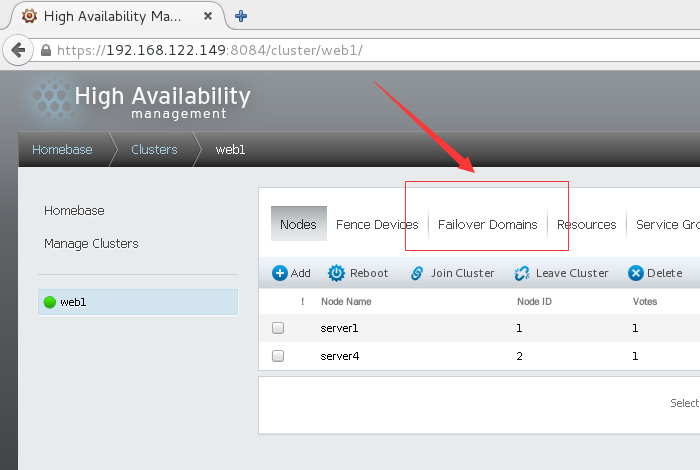Tick the checkbox for server4
The width and height of the screenshot is (700, 470).
pyautogui.click(x=278, y=355)
